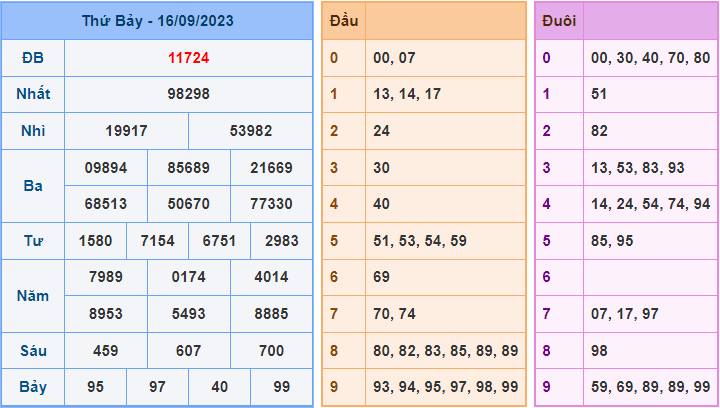Select third prize number 21669

click(x=271, y=168)
